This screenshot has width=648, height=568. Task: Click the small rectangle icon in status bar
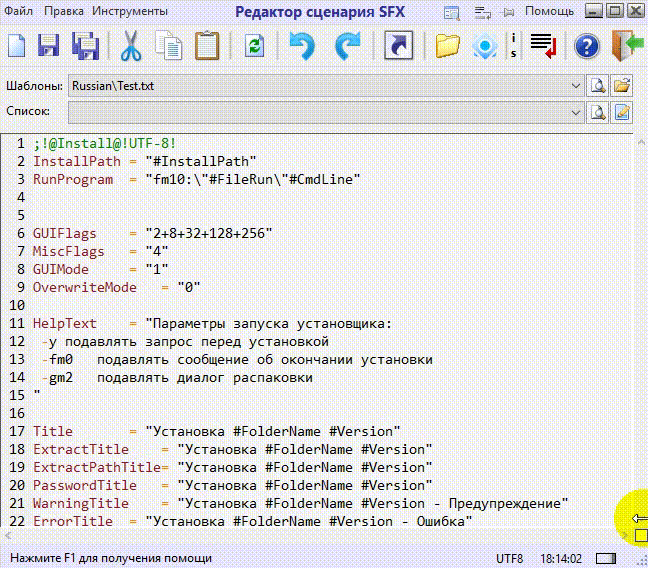tap(606, 558)
